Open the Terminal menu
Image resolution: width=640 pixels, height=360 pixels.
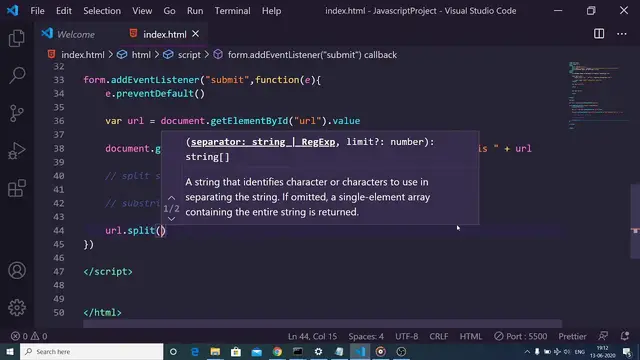[233, 11]
